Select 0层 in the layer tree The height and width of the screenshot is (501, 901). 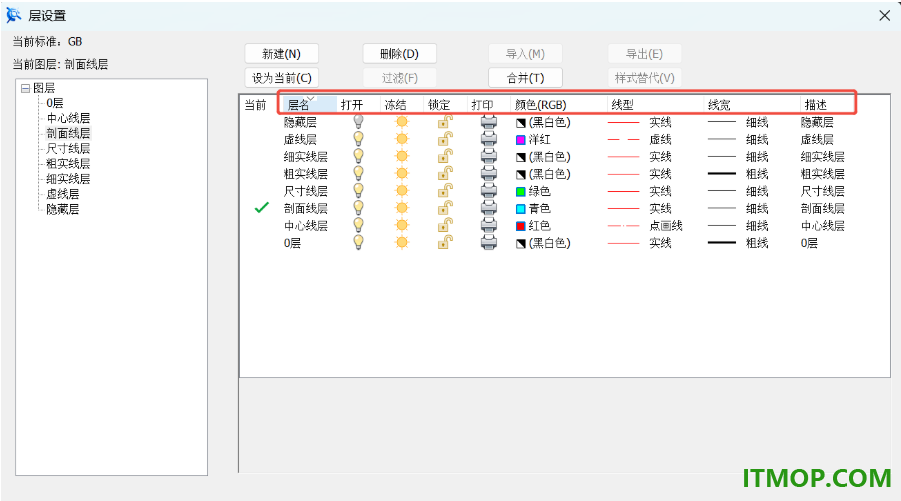(x=55, y=103)
